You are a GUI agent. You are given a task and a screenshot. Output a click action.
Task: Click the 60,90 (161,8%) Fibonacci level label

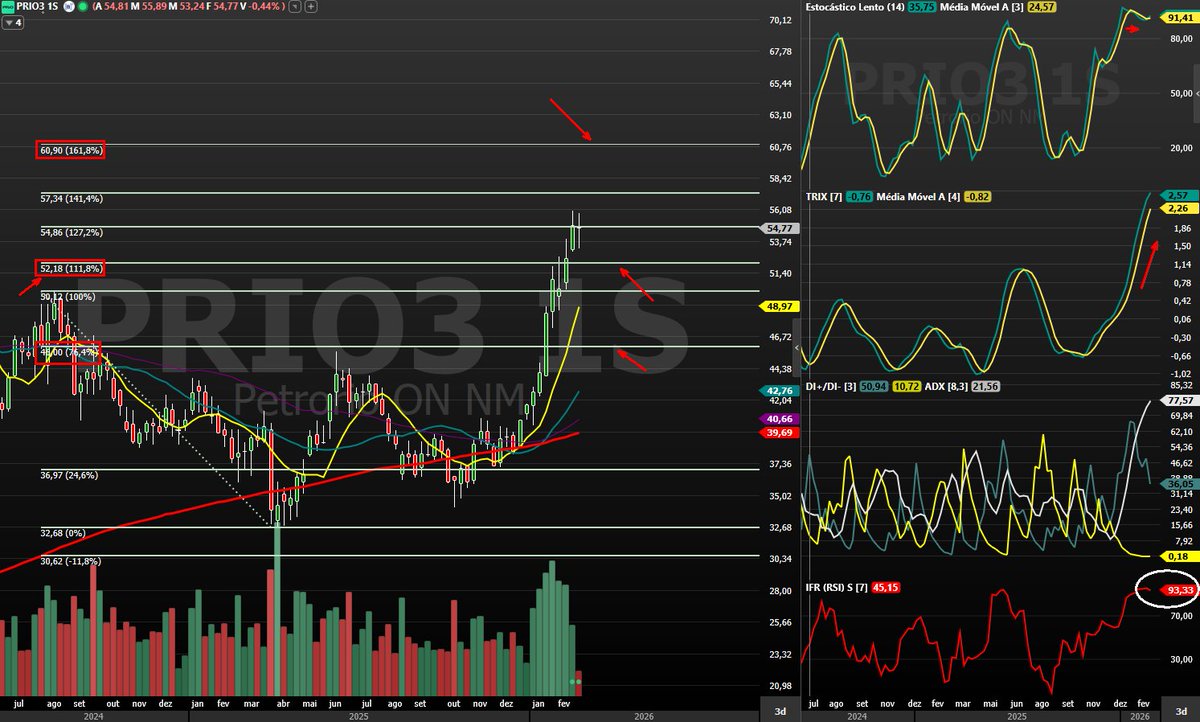click(71, 150)
